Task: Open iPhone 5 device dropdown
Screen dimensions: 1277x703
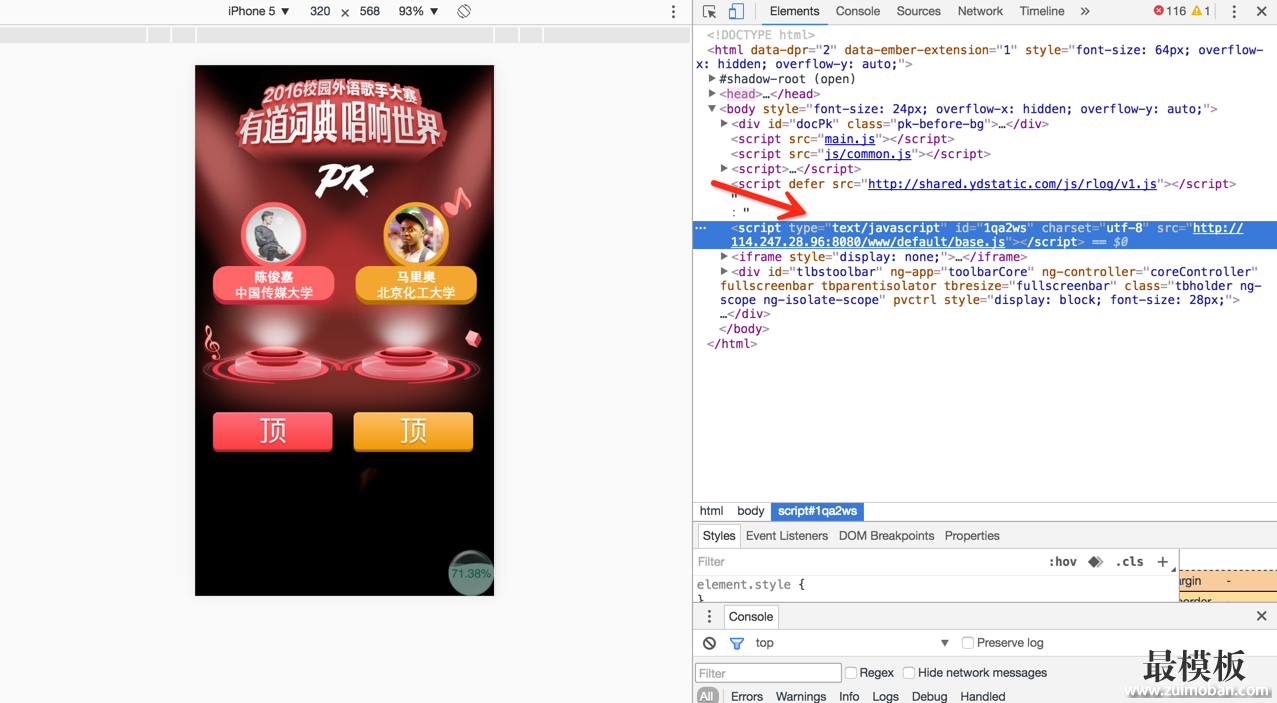Action: [259, 11]
